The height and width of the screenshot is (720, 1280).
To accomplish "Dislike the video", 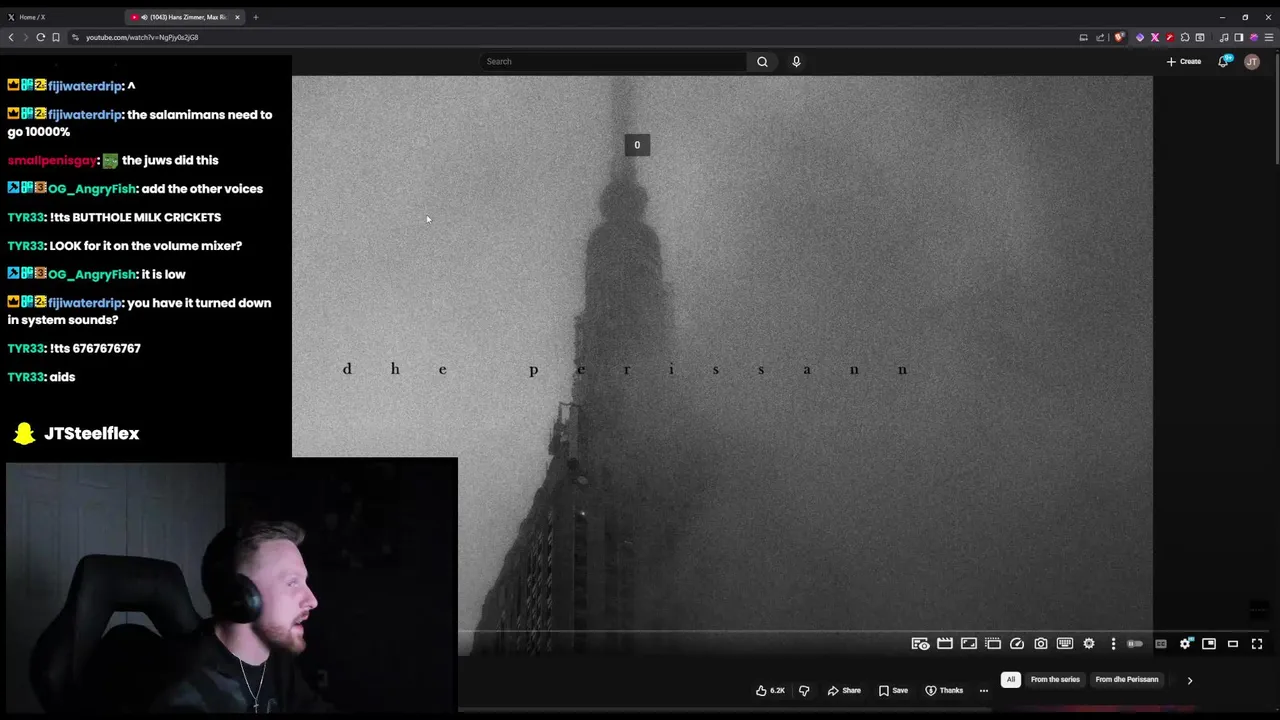I will [804, 690].
